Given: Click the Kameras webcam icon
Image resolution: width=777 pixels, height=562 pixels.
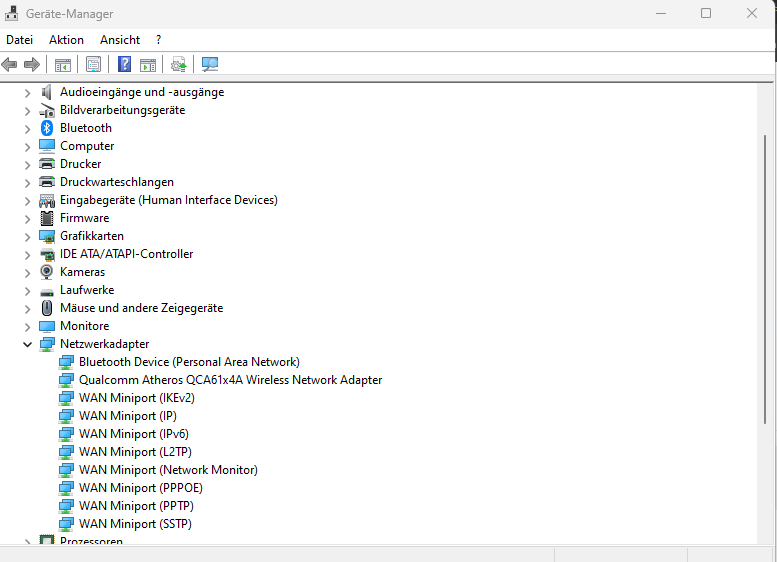Looking at the screenshot, I should [47, 272].
